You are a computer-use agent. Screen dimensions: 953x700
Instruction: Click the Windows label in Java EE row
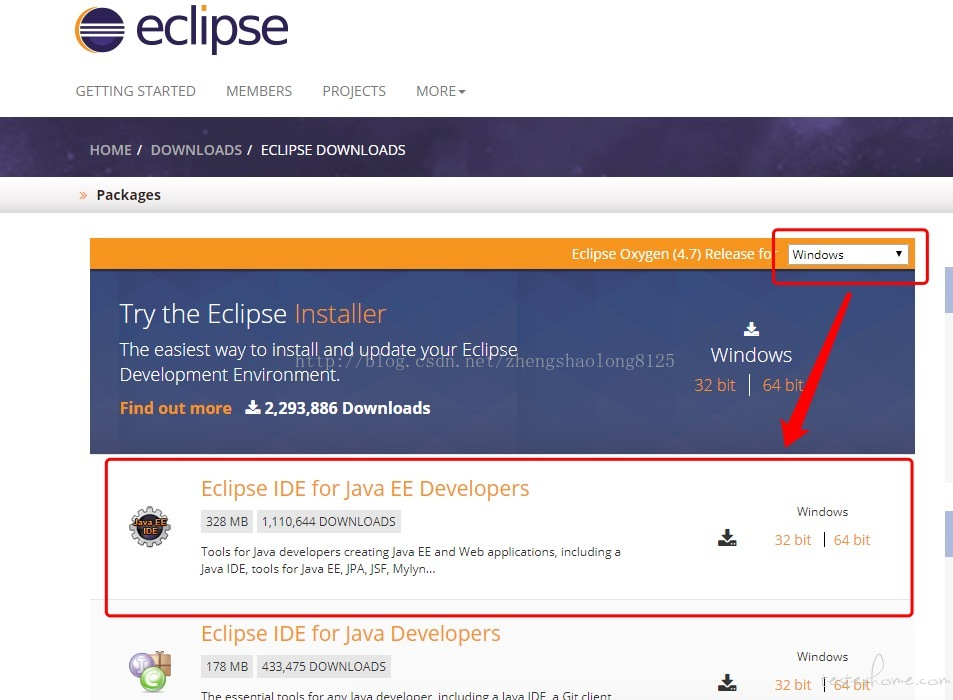[x=822, y=512]
